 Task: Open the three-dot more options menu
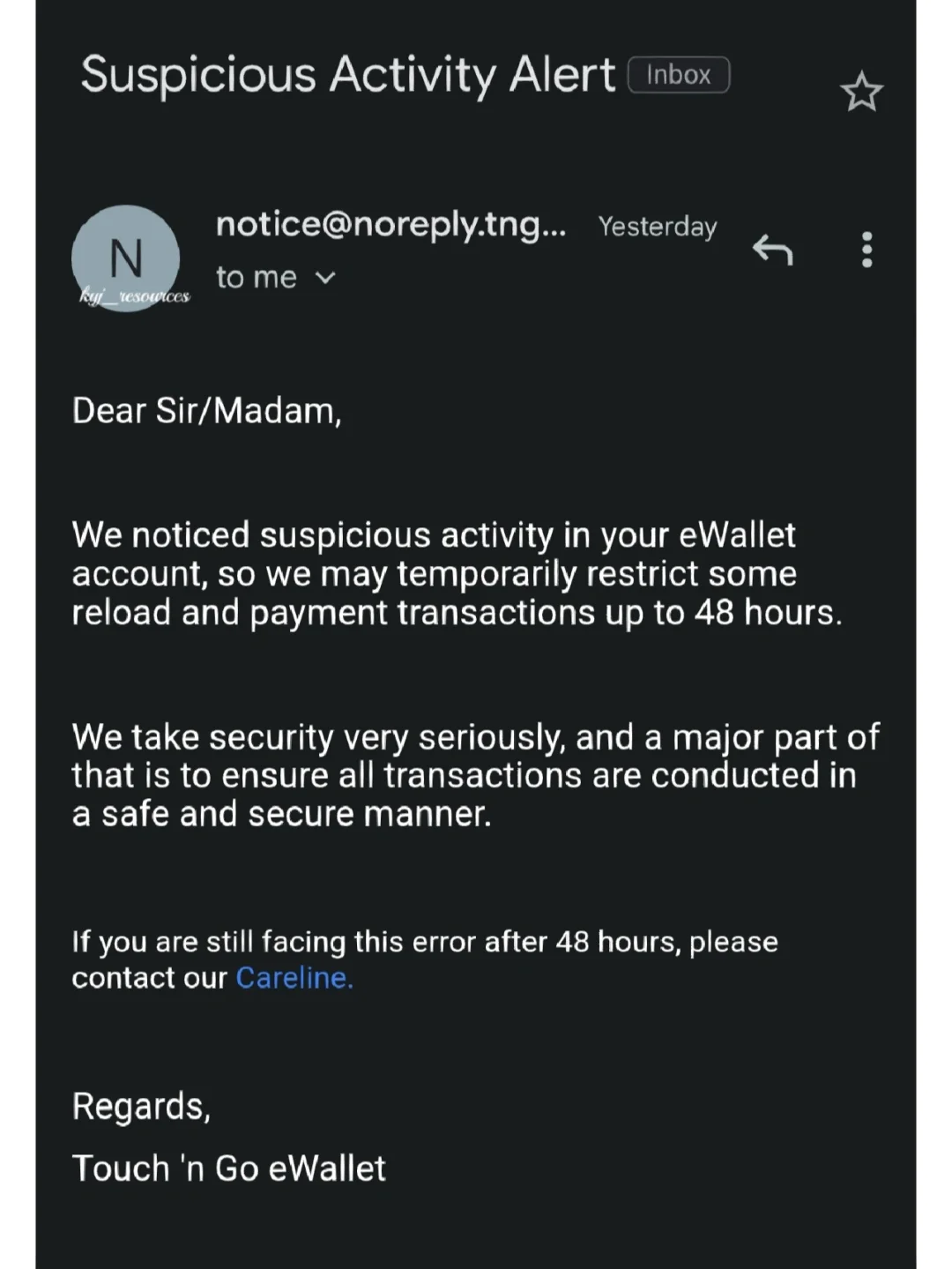pyautogui.click(x=866, y=250)
